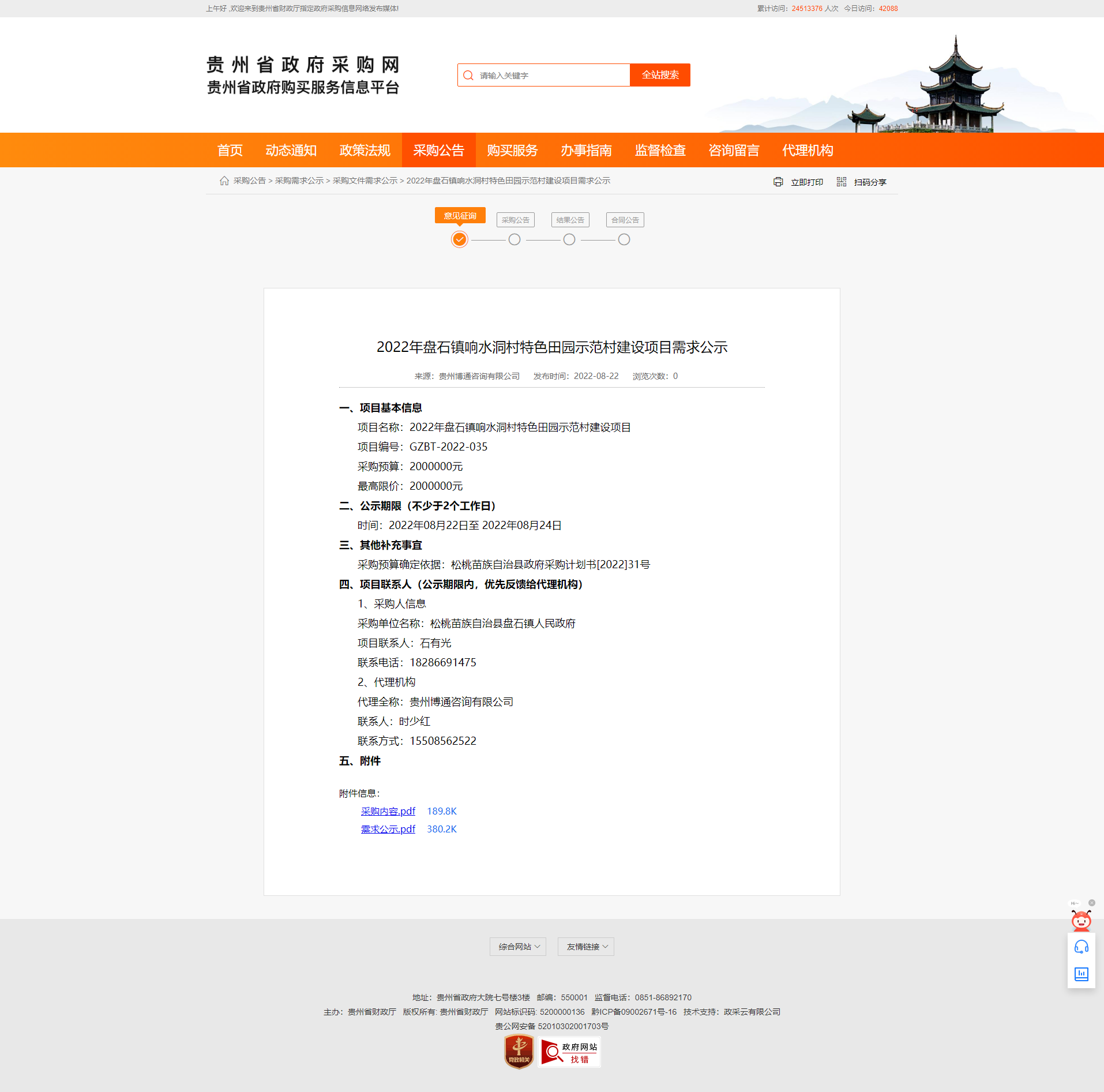This screenshot has height=1092, width=1104.
Task: Click the 合同公告 step circle
Action: [624, 239]
